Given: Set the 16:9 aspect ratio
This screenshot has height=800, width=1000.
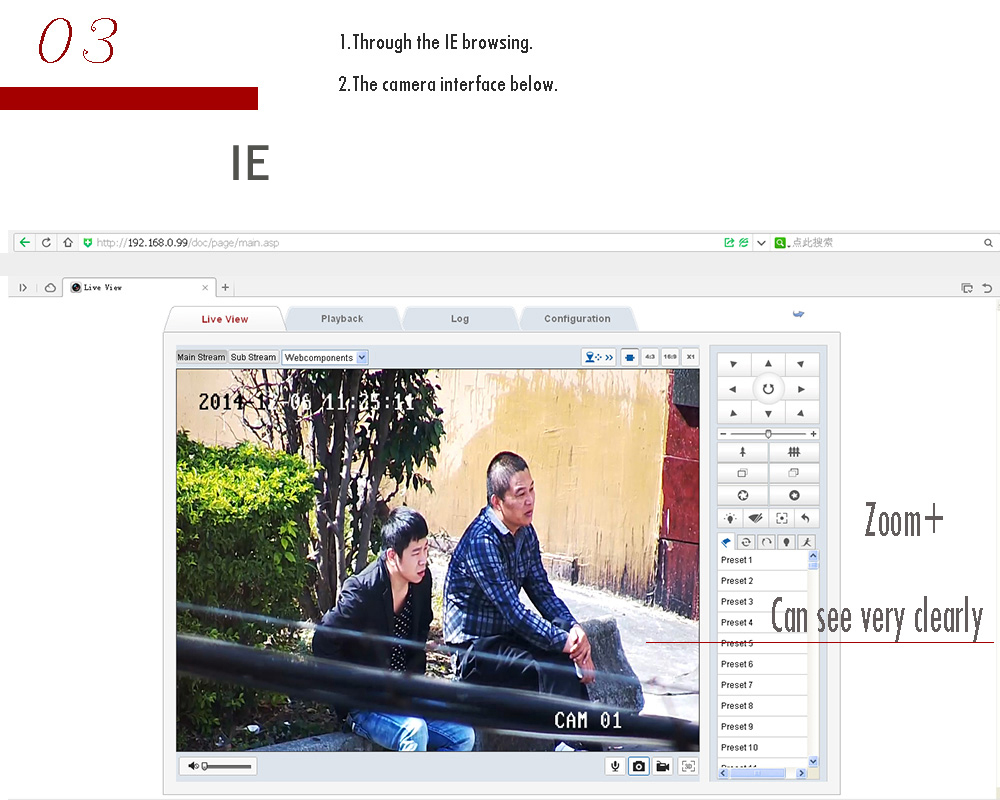Looking at the screenshot, I should [x=669, y=357].
